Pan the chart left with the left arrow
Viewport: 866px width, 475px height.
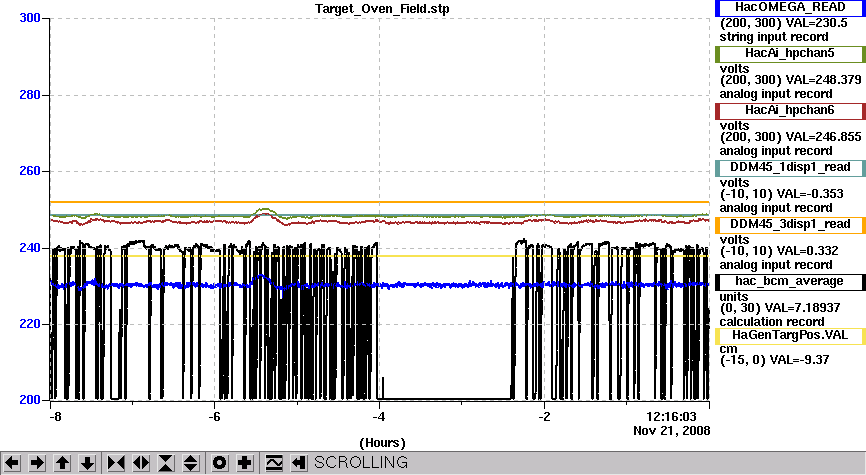click(x=12, y=463)
